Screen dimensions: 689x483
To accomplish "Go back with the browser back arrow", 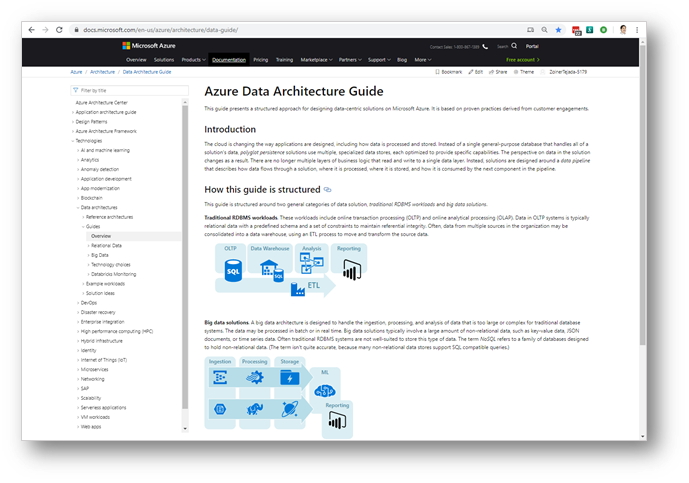I will pyautogui.click(x=31, y=30).
